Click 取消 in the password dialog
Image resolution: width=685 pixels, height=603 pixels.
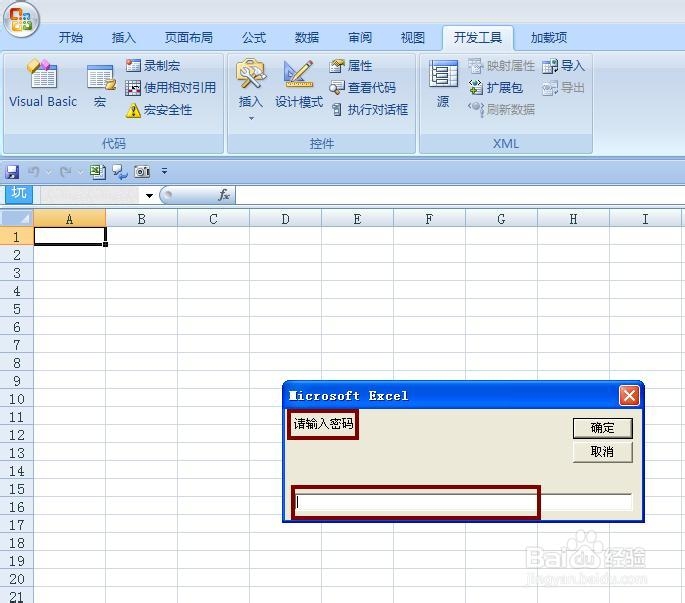click(x=602, y=452)
